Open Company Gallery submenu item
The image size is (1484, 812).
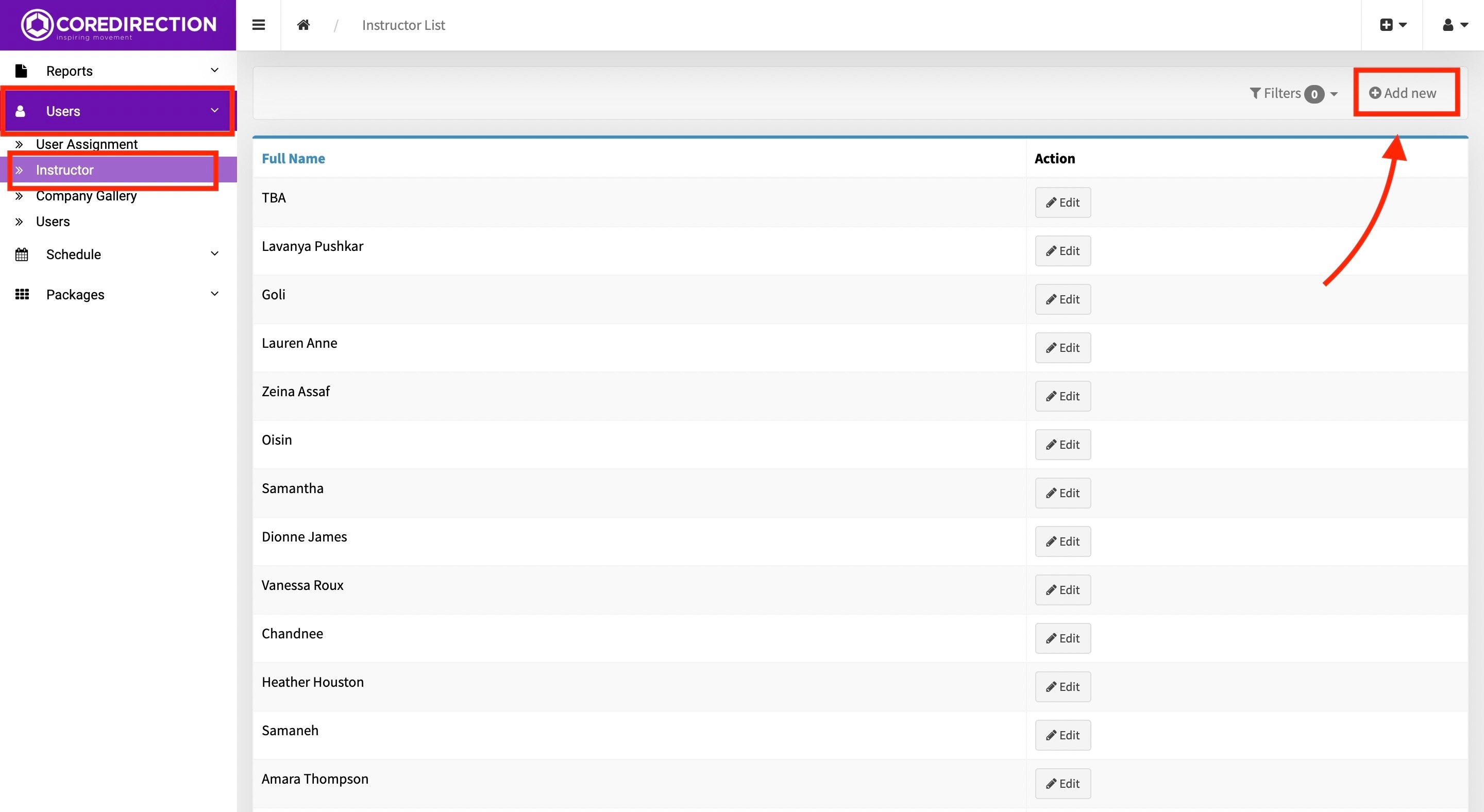point(87,196)
